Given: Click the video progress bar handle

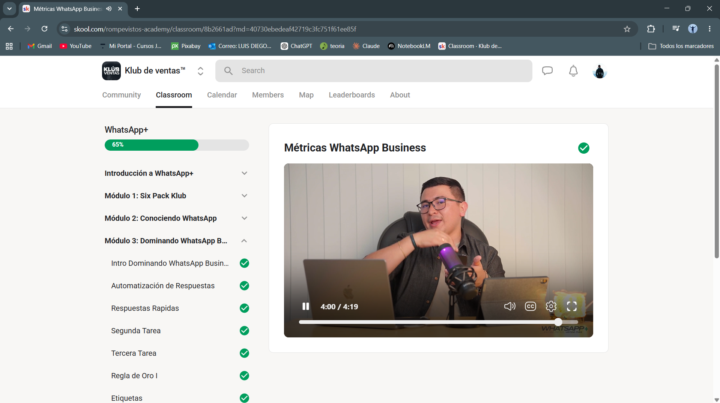Looking at the screenshot, I should [558, 322].
